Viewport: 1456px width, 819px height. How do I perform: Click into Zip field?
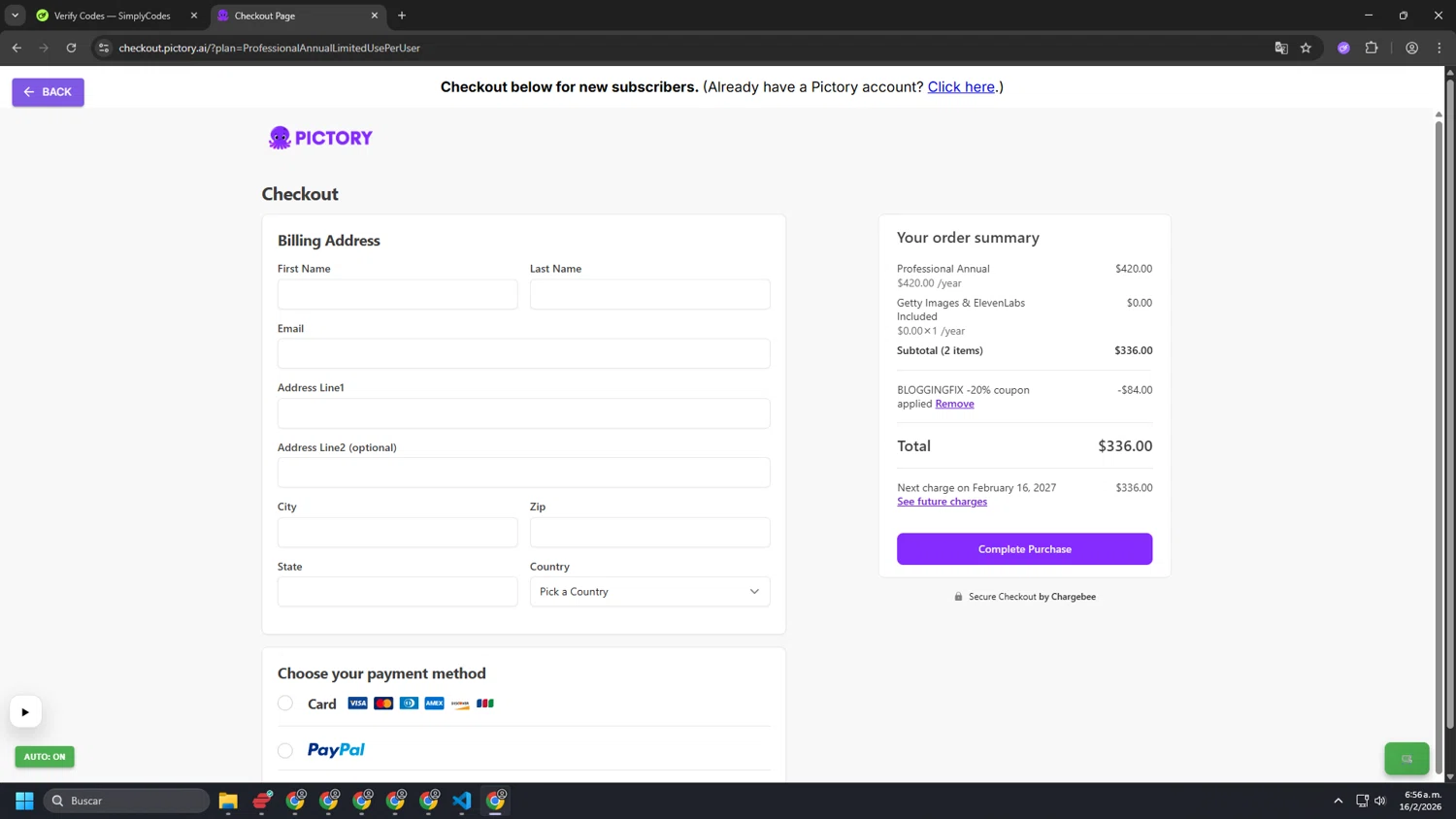pos(649,532)
